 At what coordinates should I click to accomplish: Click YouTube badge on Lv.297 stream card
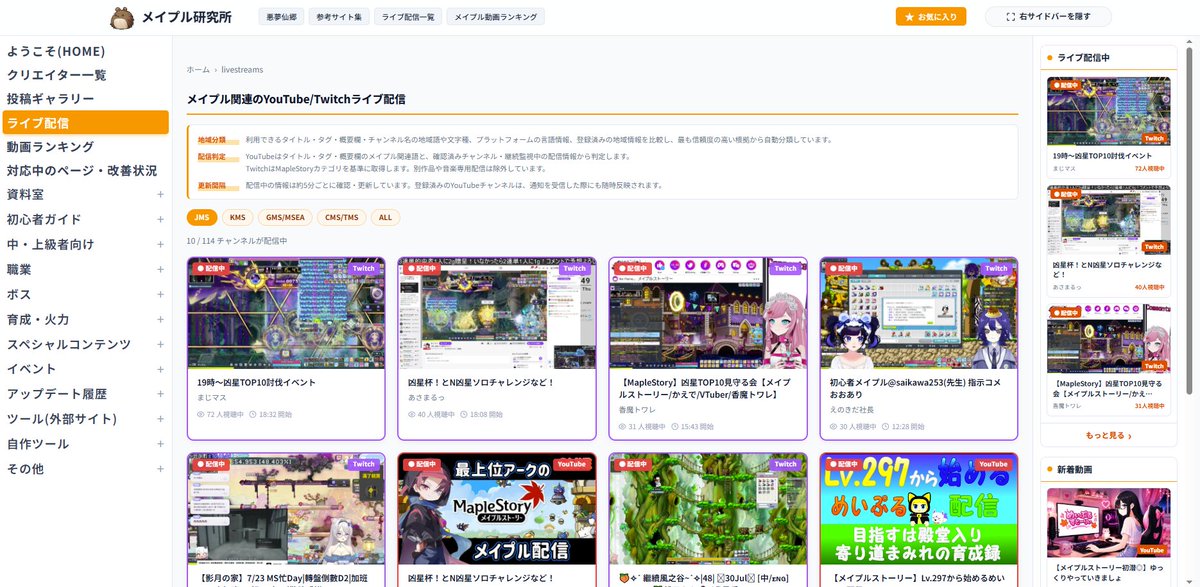point(993,464)
